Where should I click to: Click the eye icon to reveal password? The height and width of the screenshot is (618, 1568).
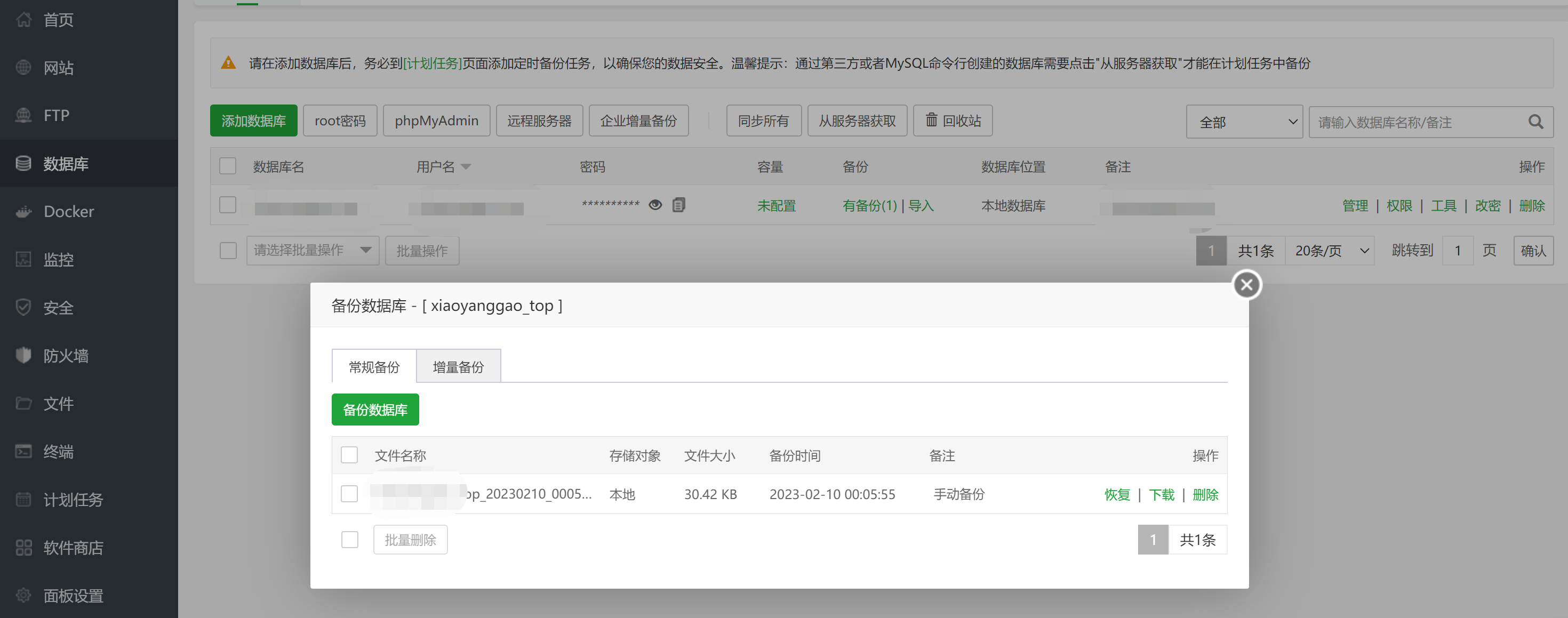point(655,205)
